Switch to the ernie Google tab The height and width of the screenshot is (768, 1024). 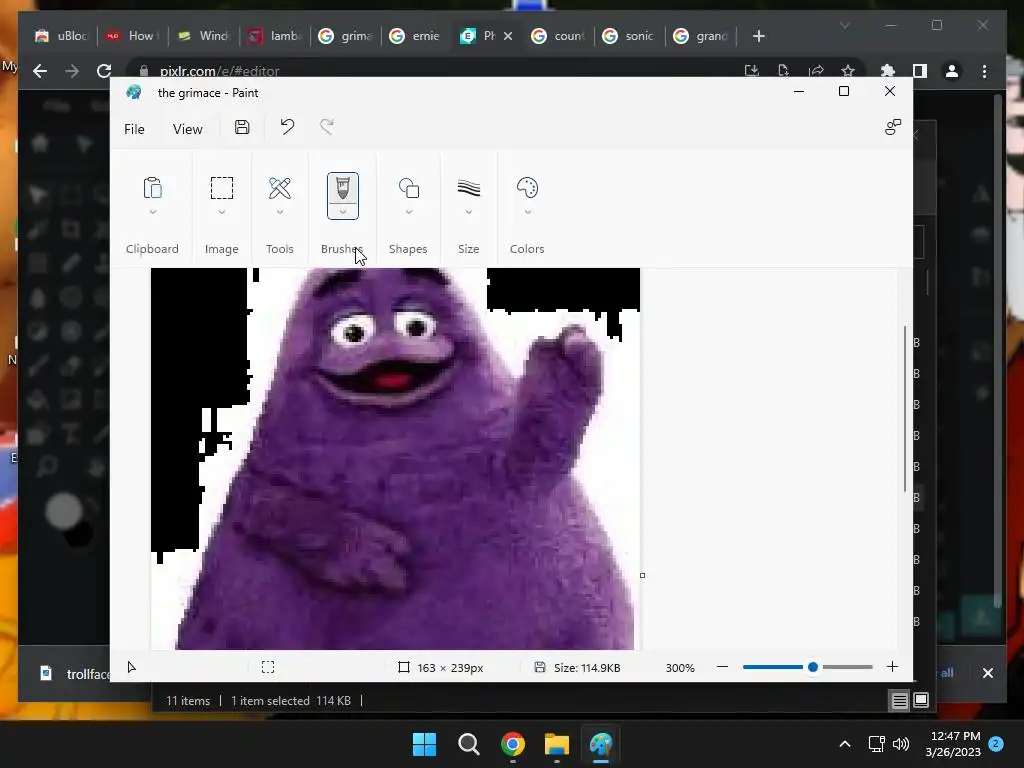tap(416, 36)
